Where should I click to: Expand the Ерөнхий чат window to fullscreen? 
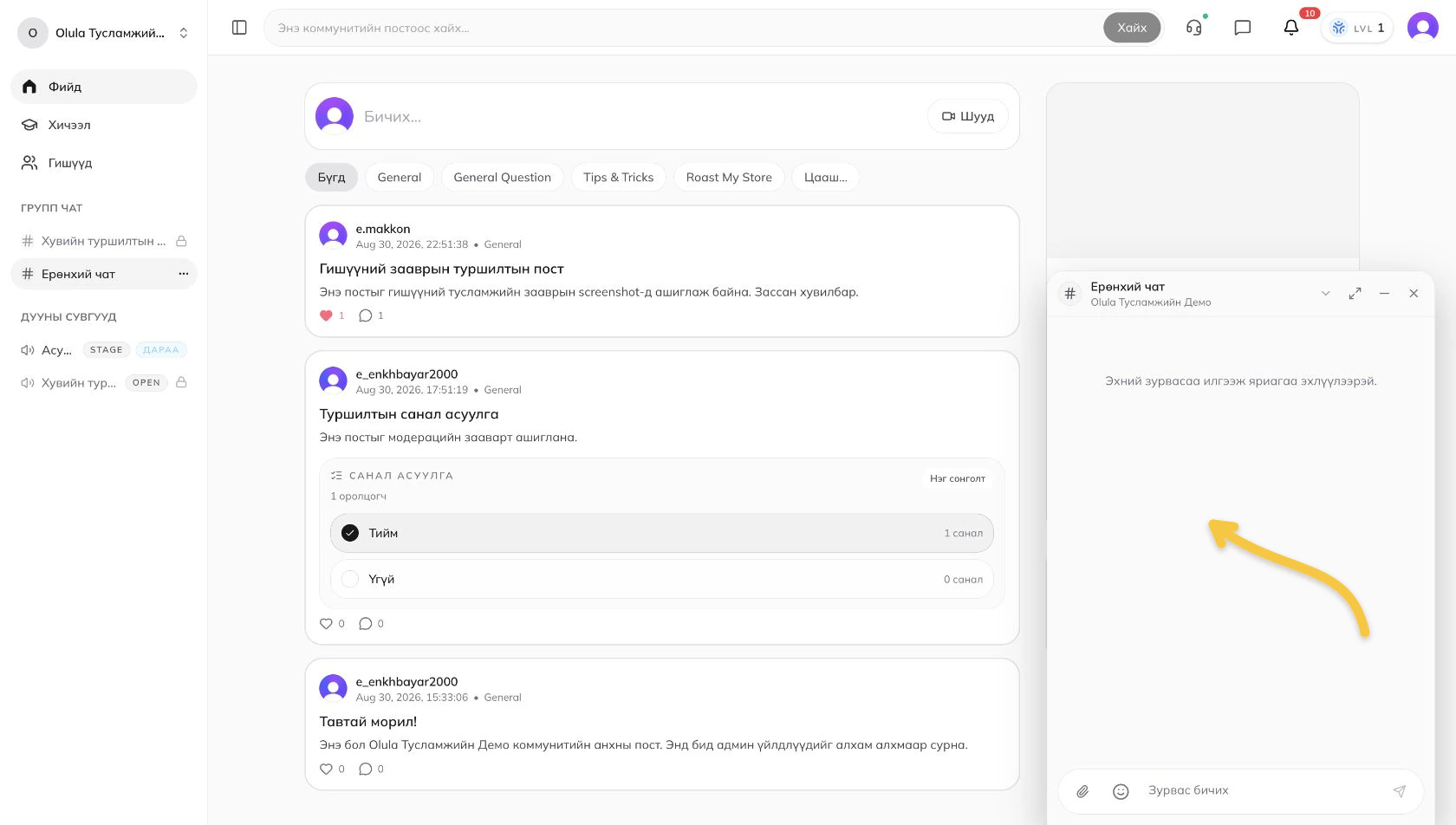(1355, 294)
